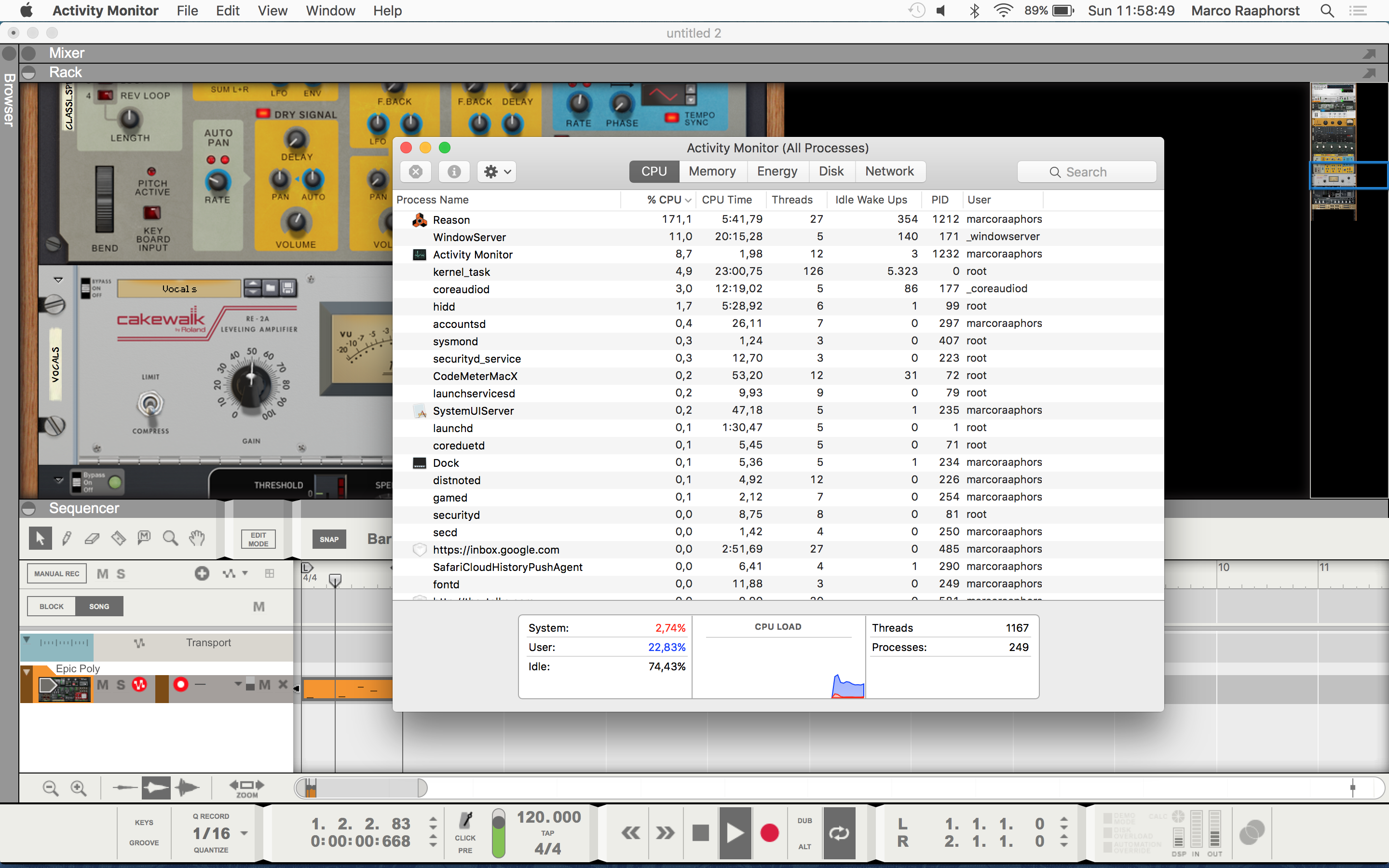Click the rewind transport button
Image resolution: width=1389 pixels, height=868 pixels.
click(631, 832)
